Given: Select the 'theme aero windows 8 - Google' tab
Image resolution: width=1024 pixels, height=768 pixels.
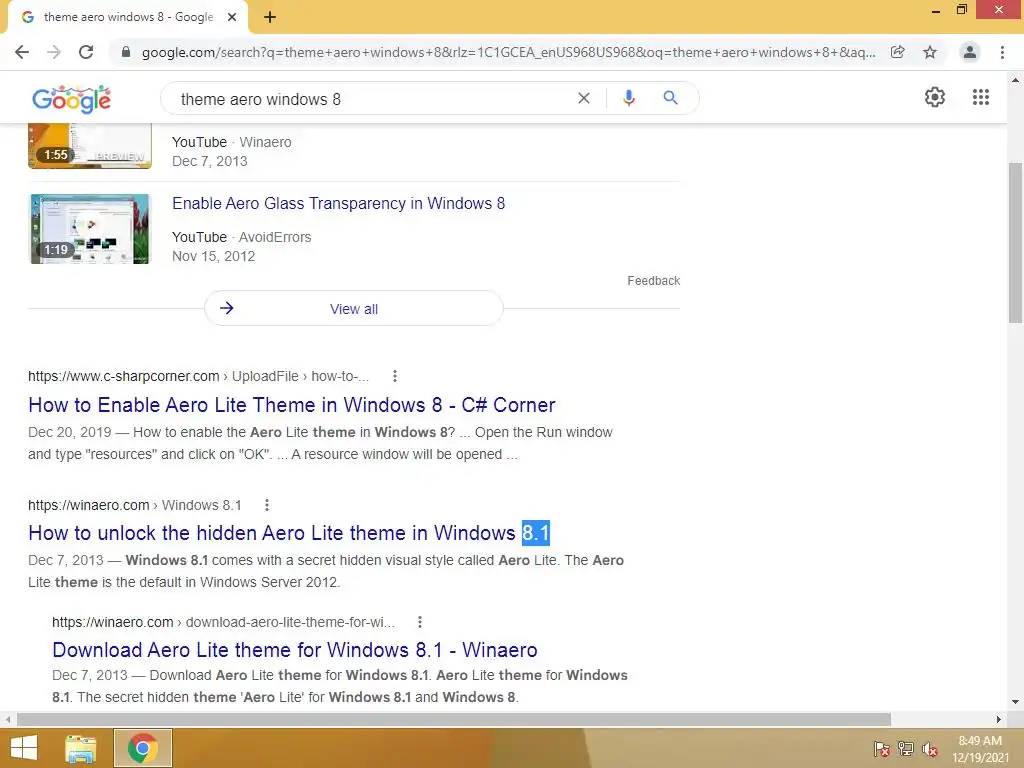Looking at the screenshot, I should click(127, 17).
